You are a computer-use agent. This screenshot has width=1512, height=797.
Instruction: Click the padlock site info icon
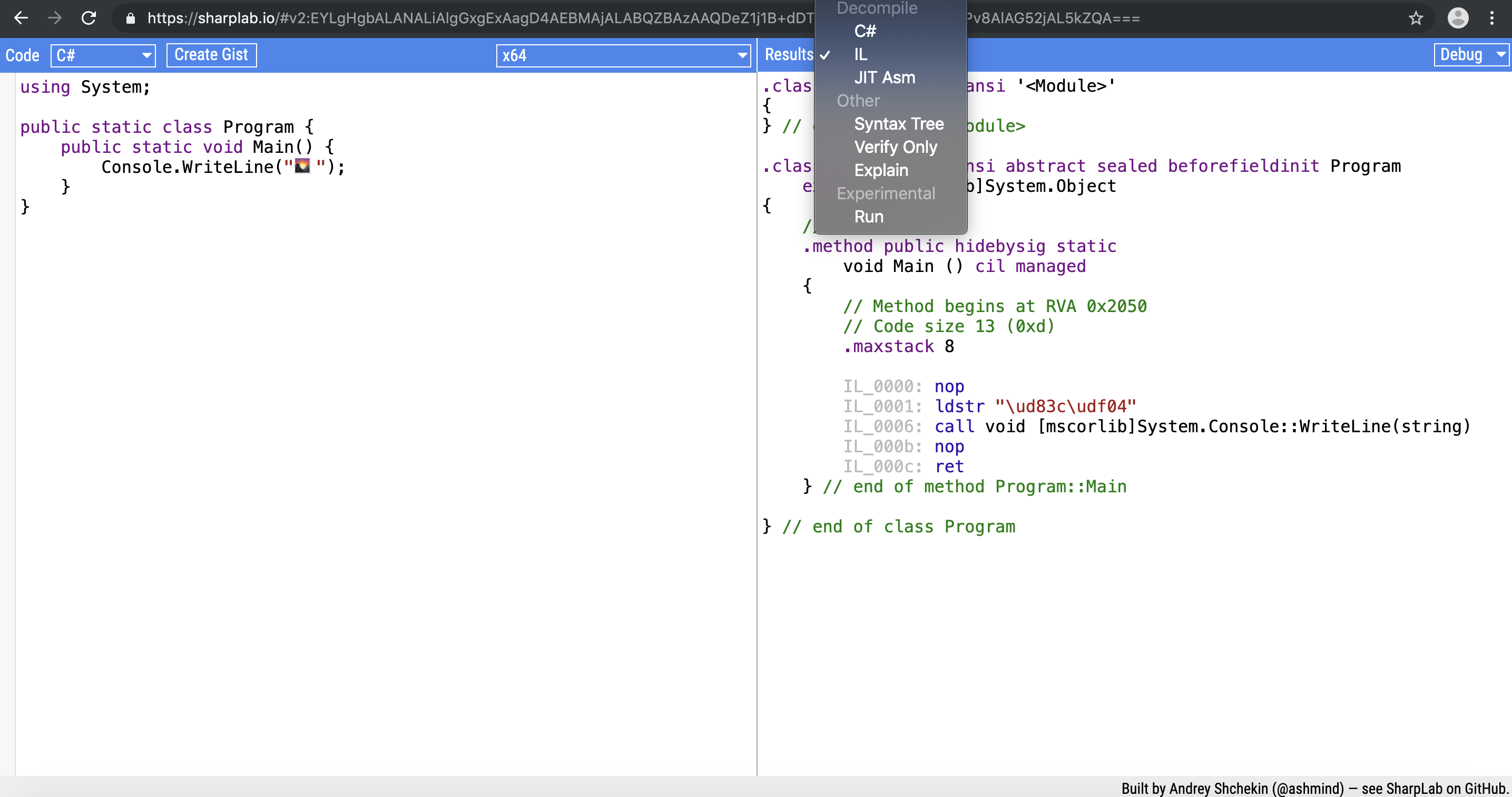pyautogui.click(x=130, y=19)
